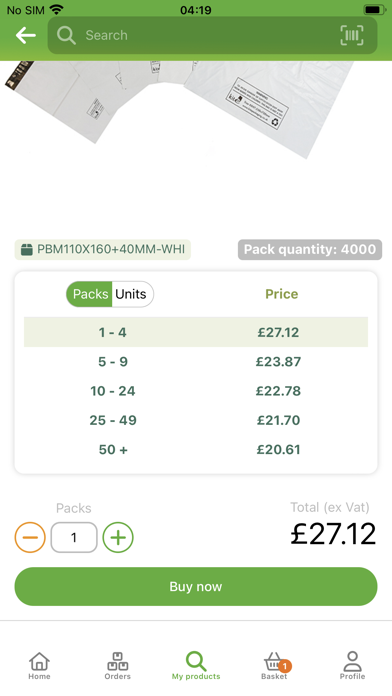Focus the packs quantity input field
The height and width of the screenshot is (696, 392).
74,538
